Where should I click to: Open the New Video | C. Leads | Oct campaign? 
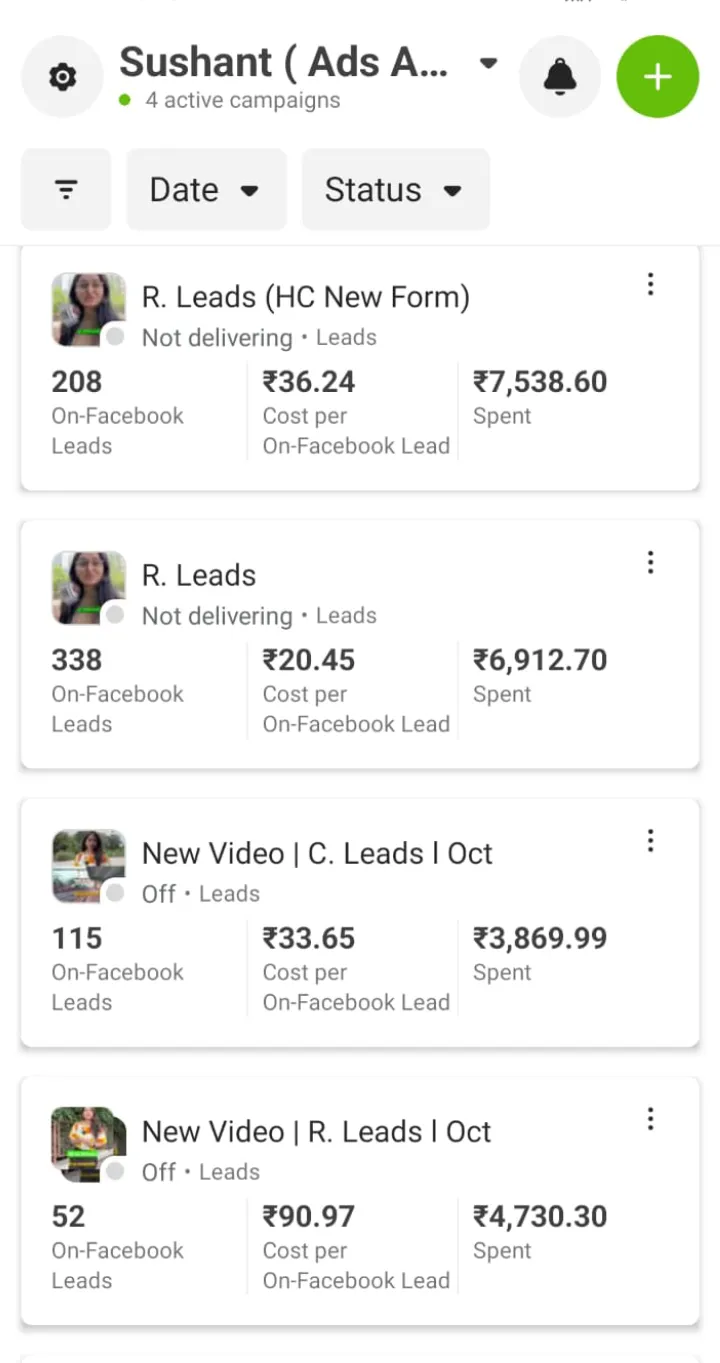[x=317, y=853]
